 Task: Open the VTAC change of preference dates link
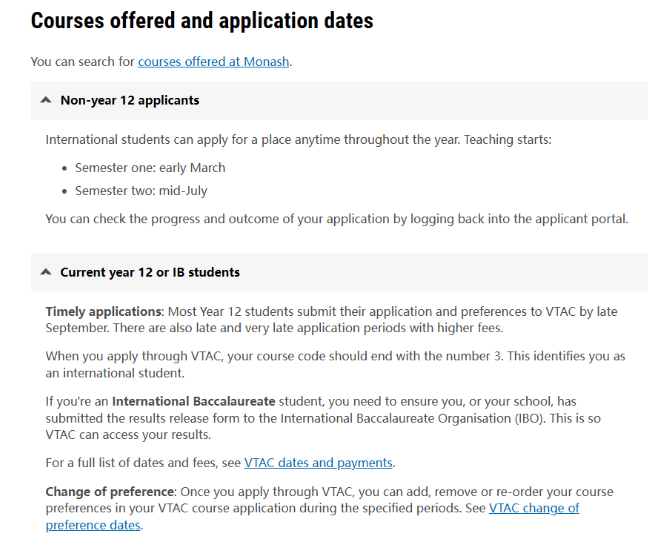pos(312,516)
